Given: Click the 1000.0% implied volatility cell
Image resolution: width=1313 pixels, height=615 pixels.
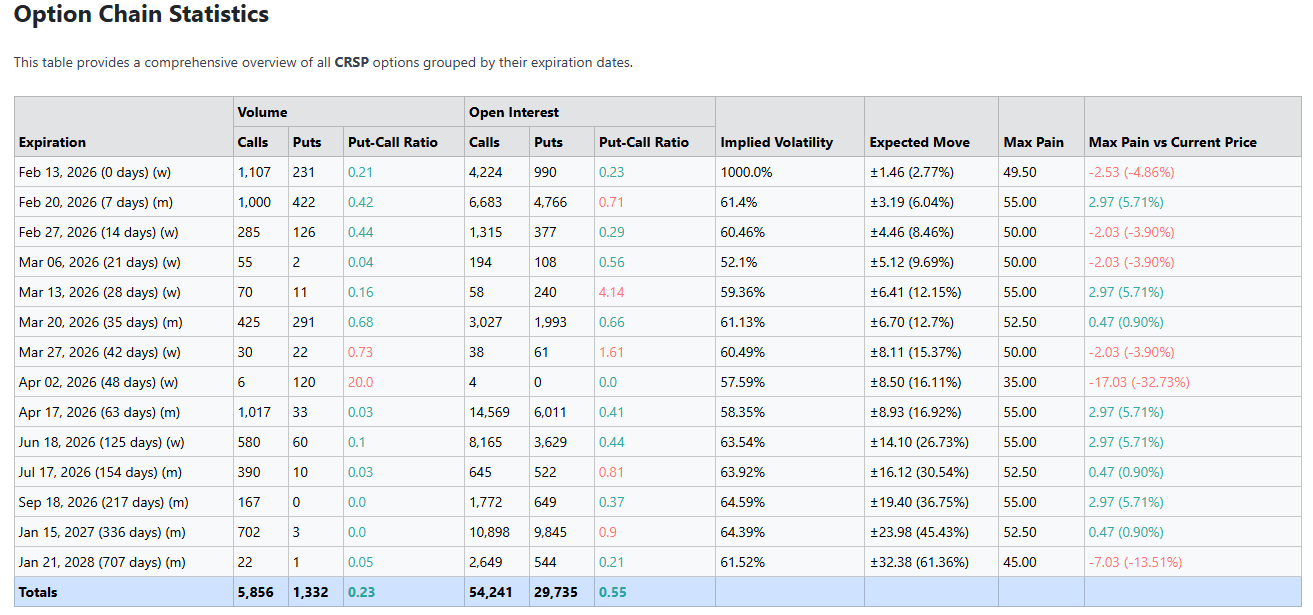Looking at the screenshot, I should (x=746, y=172).
